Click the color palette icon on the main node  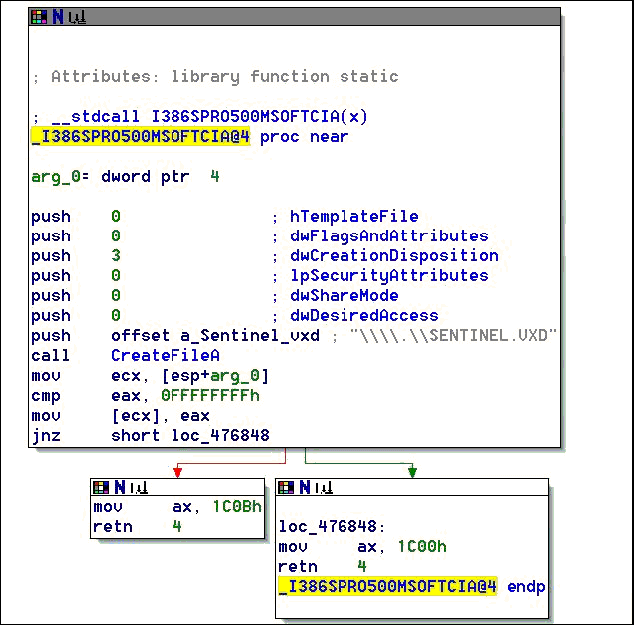click(x=39, y=17)
